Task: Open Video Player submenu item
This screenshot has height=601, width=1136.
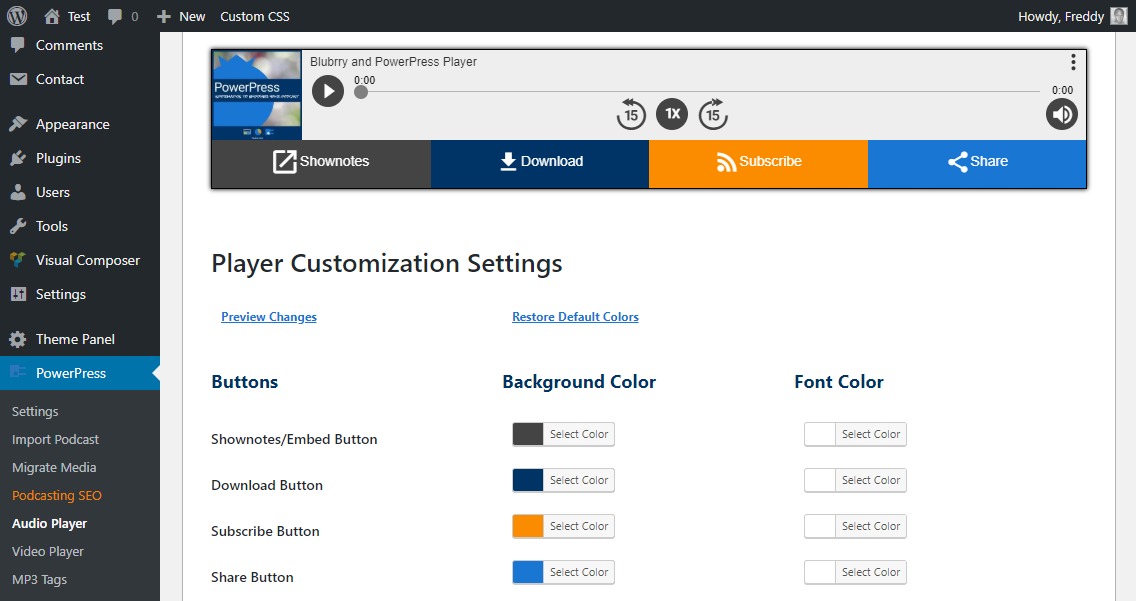Action: point(48,551)
